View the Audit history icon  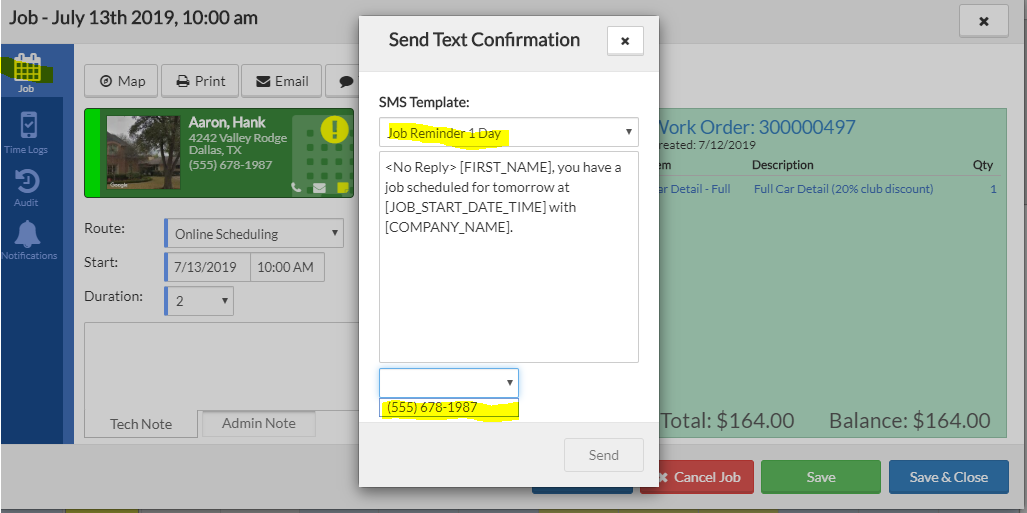tap(27, 187)
